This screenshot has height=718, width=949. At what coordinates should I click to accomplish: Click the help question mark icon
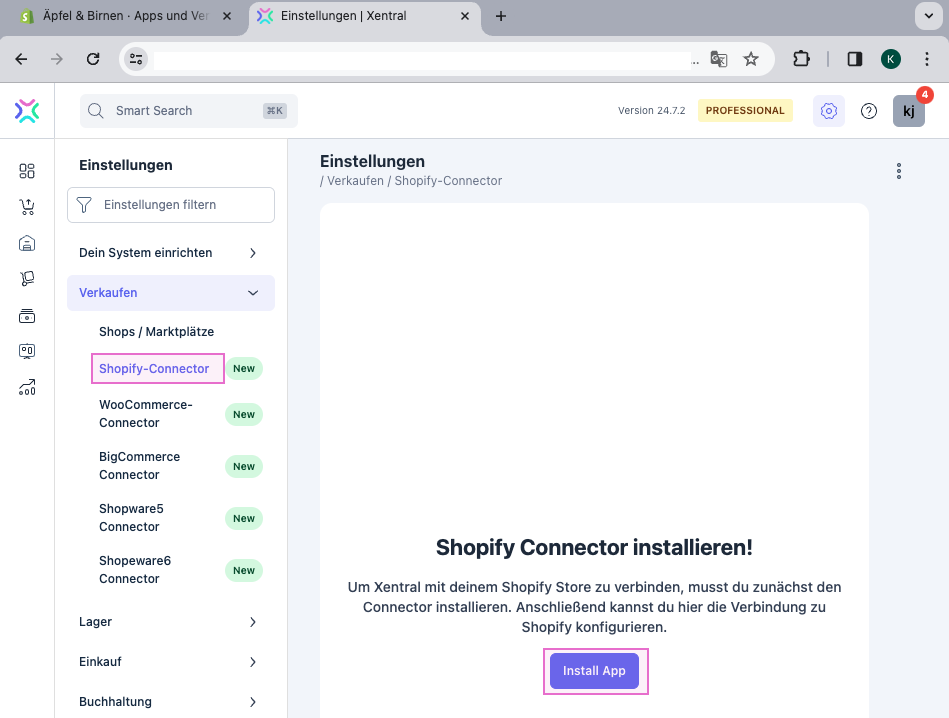tap(869, 111)
